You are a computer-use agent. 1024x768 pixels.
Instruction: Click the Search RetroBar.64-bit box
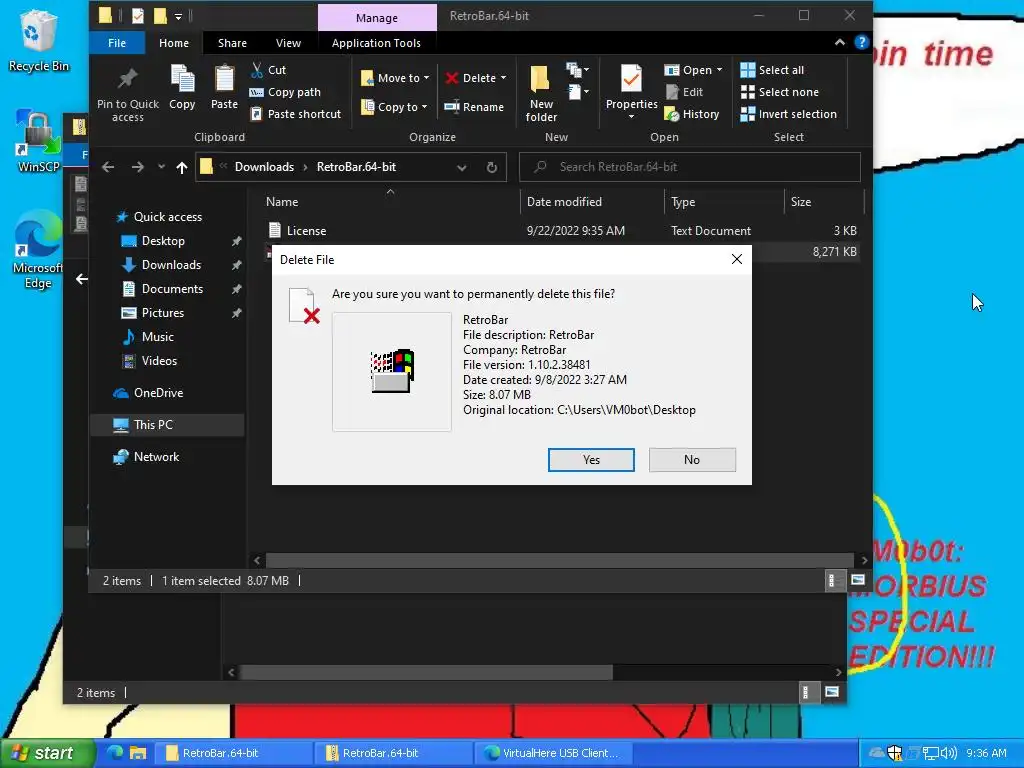(690, 167)
